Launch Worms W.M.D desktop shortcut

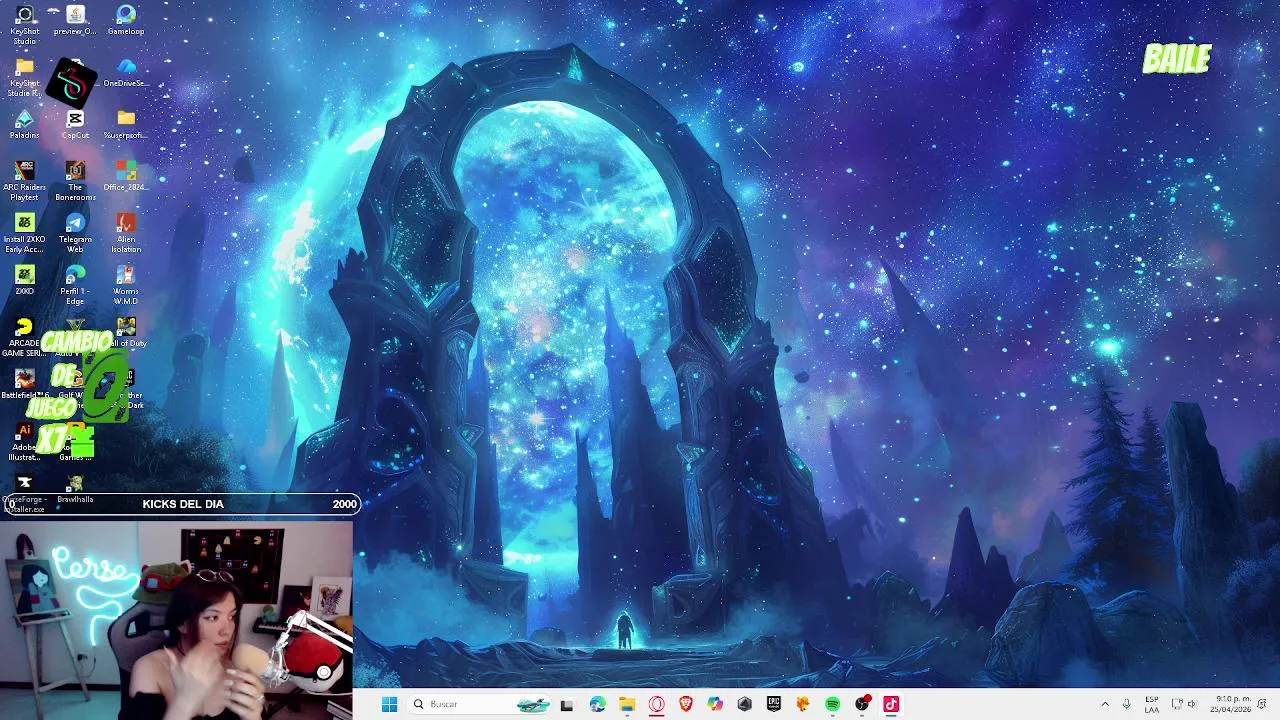[126, 286]
